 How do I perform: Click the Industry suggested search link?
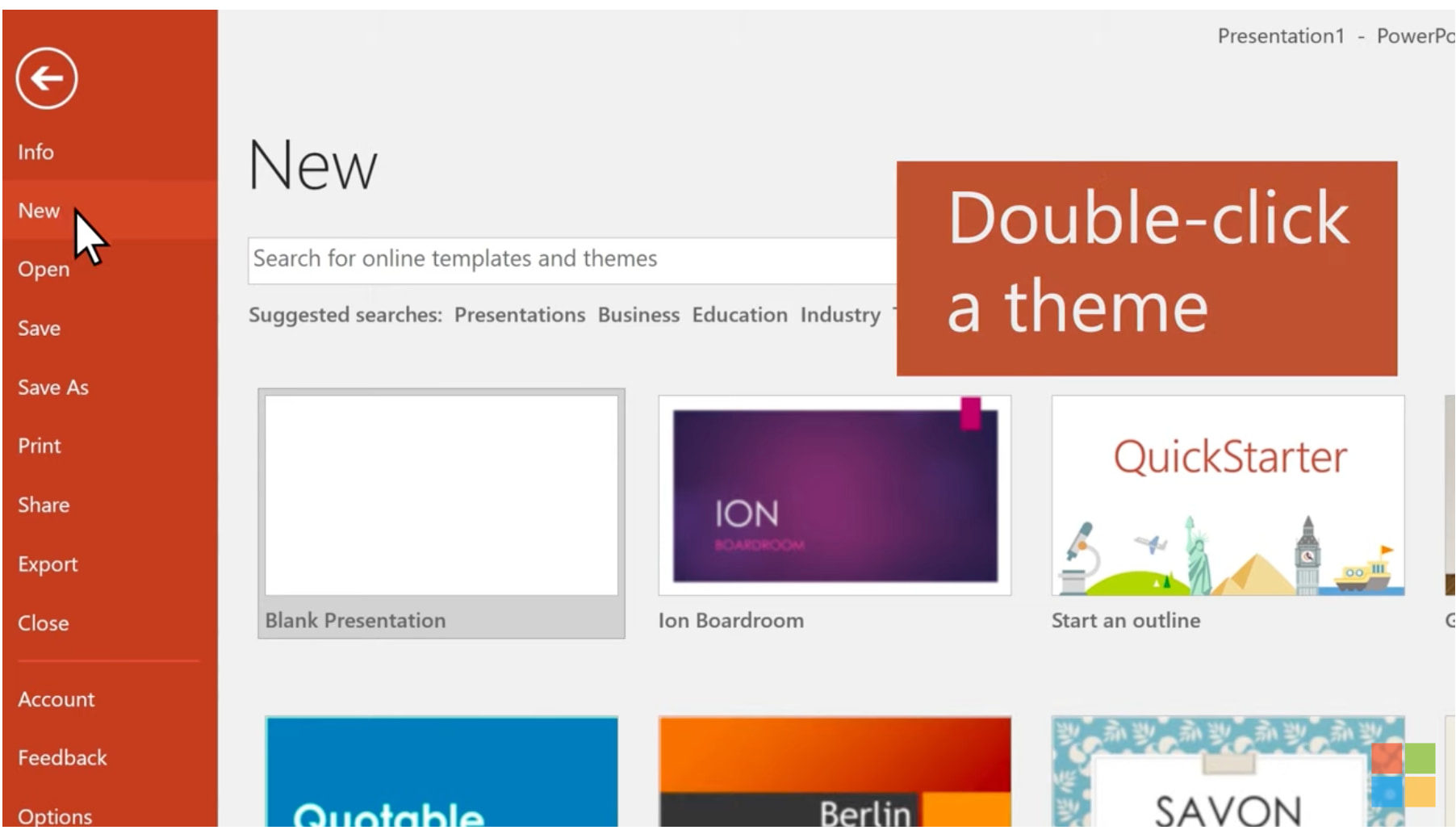click(x=839, y=315)
